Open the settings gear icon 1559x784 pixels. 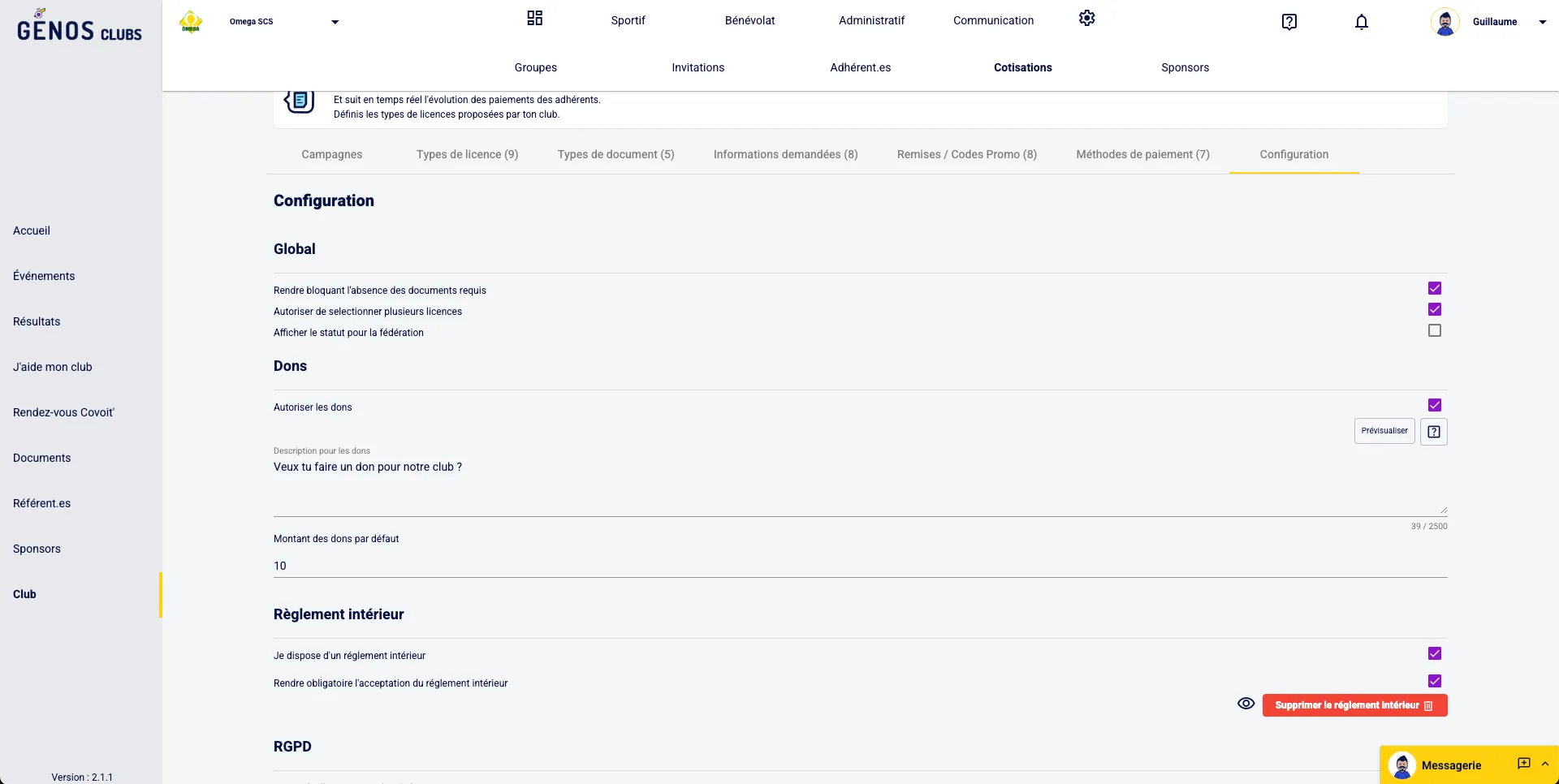[x=1086, y=19]
